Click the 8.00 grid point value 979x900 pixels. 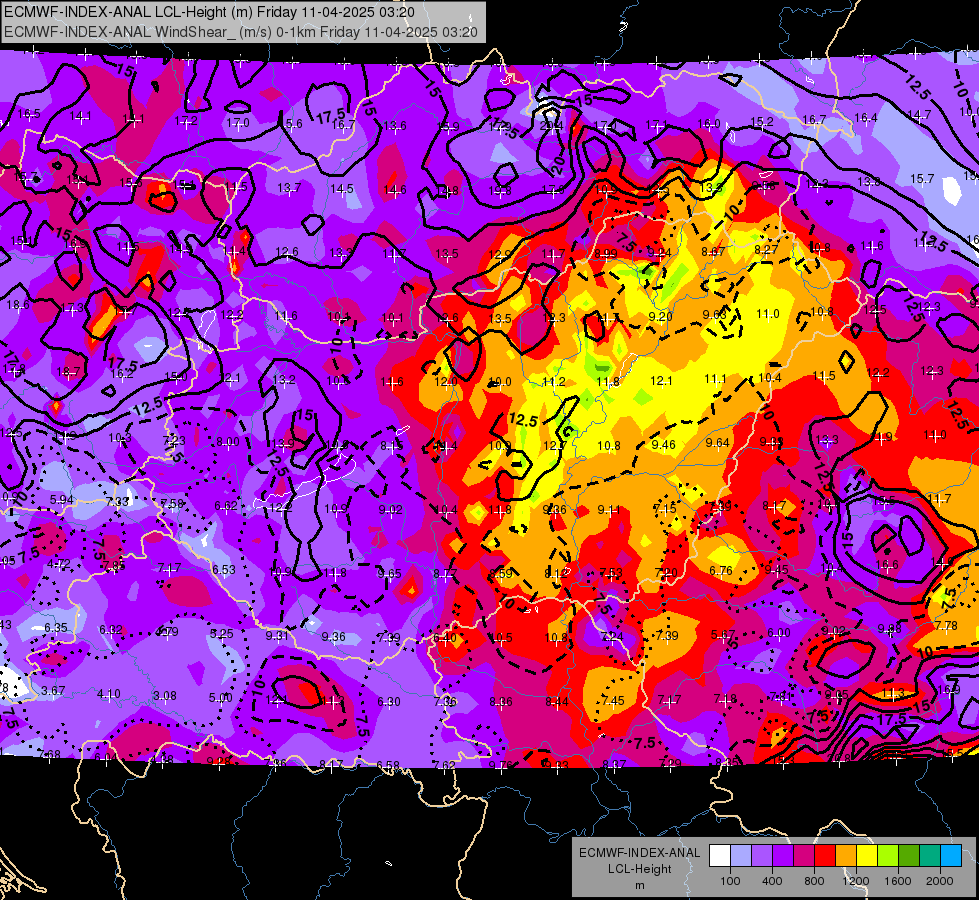tap(228, 442)
